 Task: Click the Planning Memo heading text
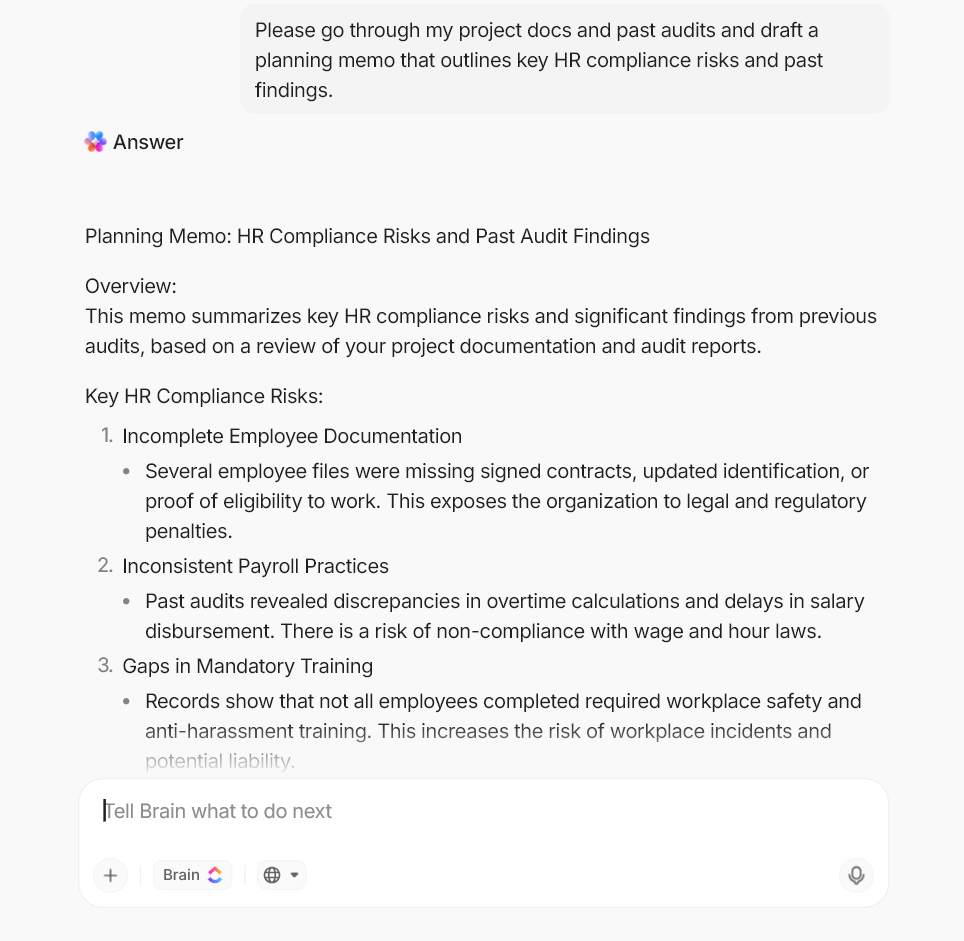[367, 236]
